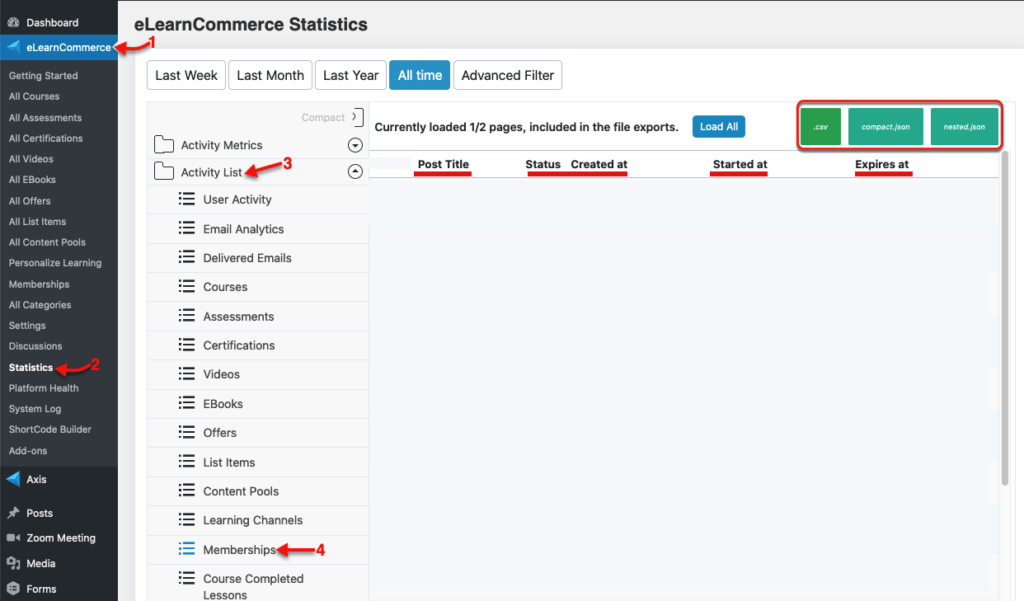Click list icon beside Courses
Screen dimensions: 1024x601
point(187,286)
